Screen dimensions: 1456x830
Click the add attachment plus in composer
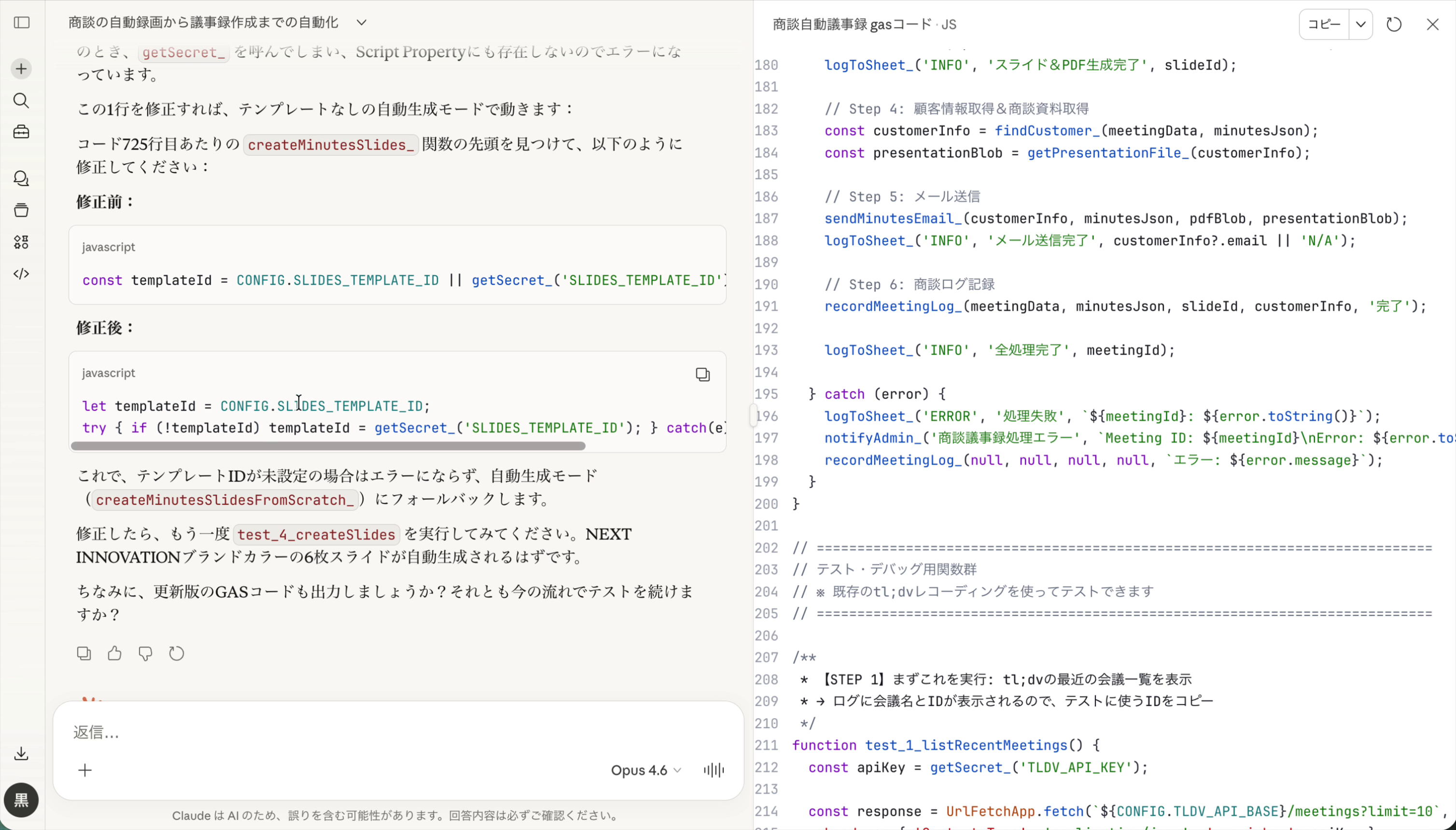85,770
